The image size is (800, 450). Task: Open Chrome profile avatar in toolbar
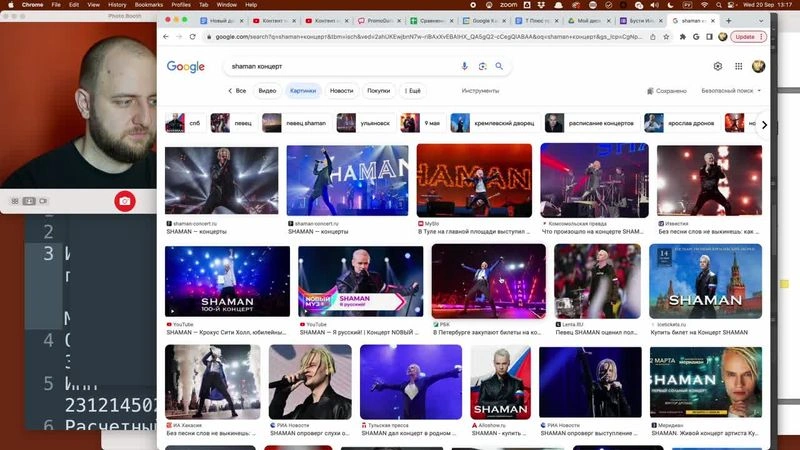tap(722, 37)
